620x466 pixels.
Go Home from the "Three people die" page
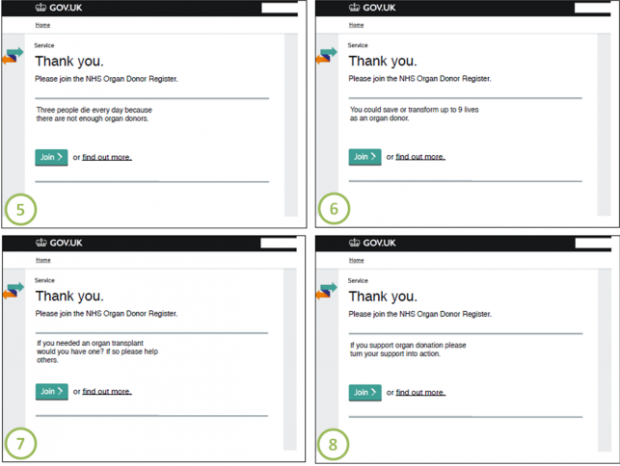click(43, 25)
